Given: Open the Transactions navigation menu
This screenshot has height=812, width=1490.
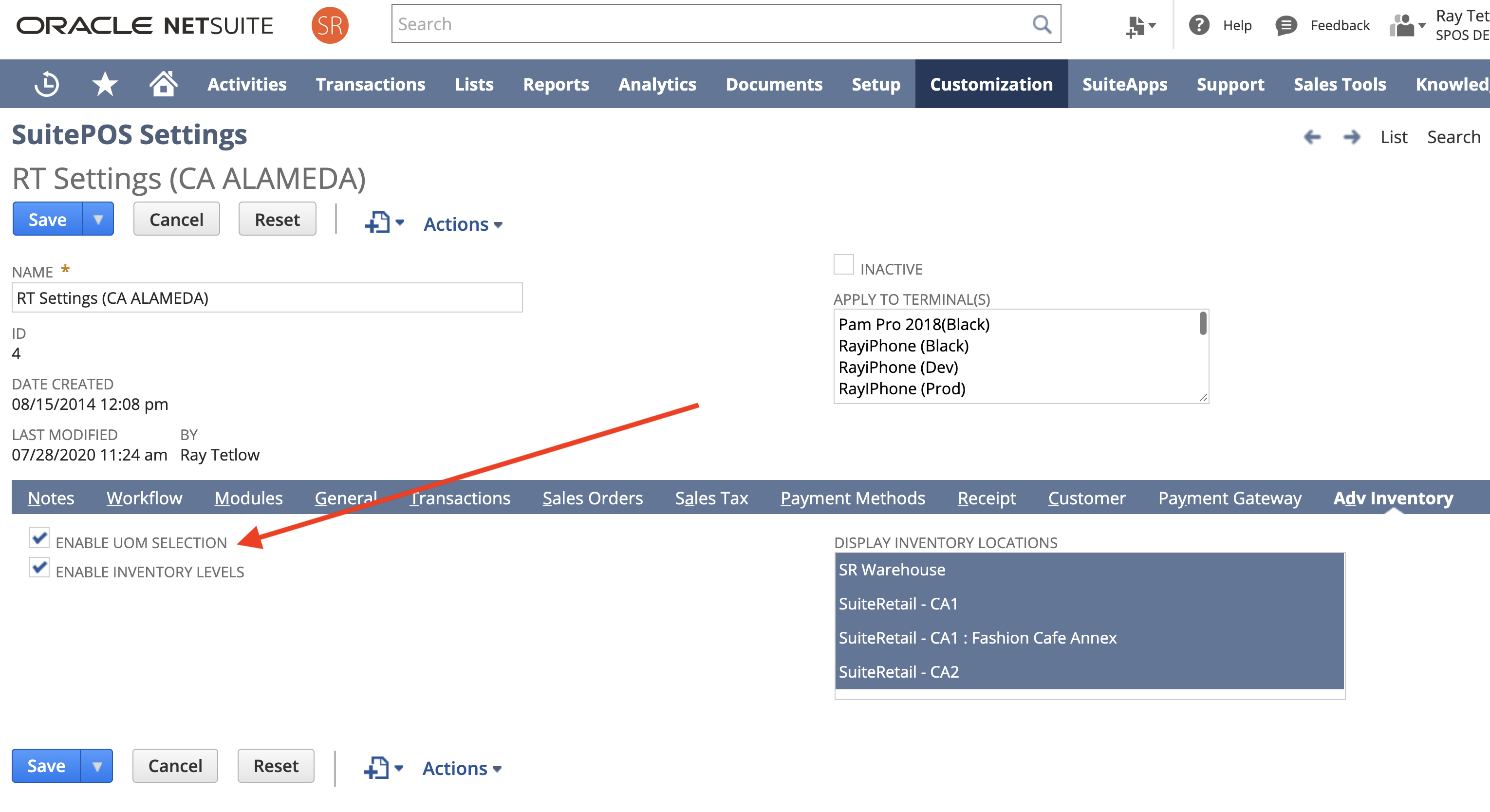Looking at the screenshot, I should pos(370,84).
